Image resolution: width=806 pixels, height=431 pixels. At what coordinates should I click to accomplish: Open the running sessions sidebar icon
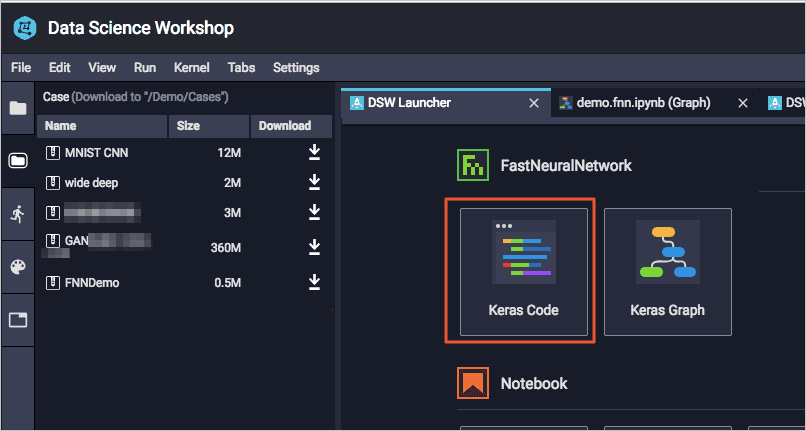(x=18, y=214)
